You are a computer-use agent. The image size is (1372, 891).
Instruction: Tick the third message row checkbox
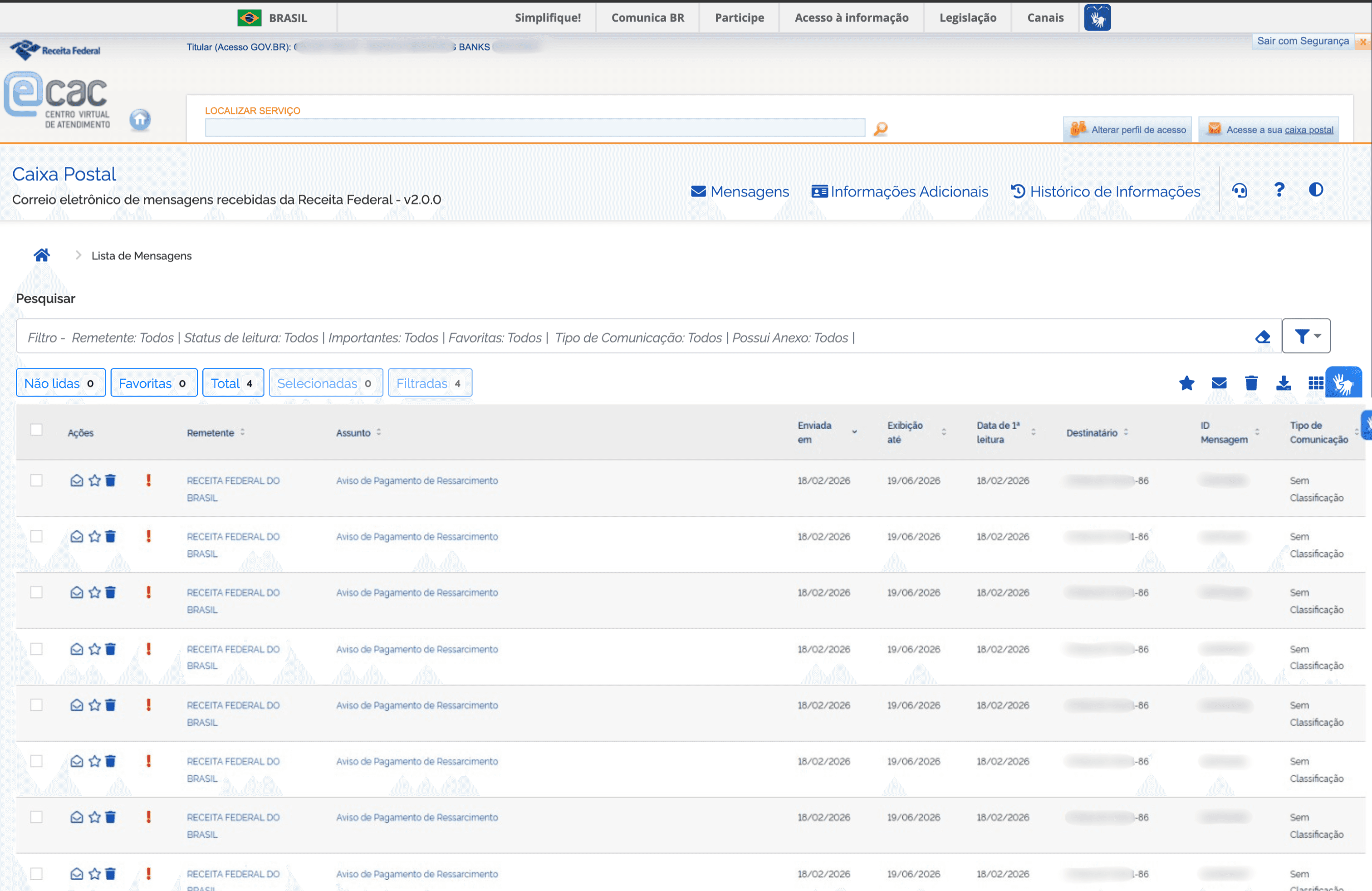pos(36,592)
